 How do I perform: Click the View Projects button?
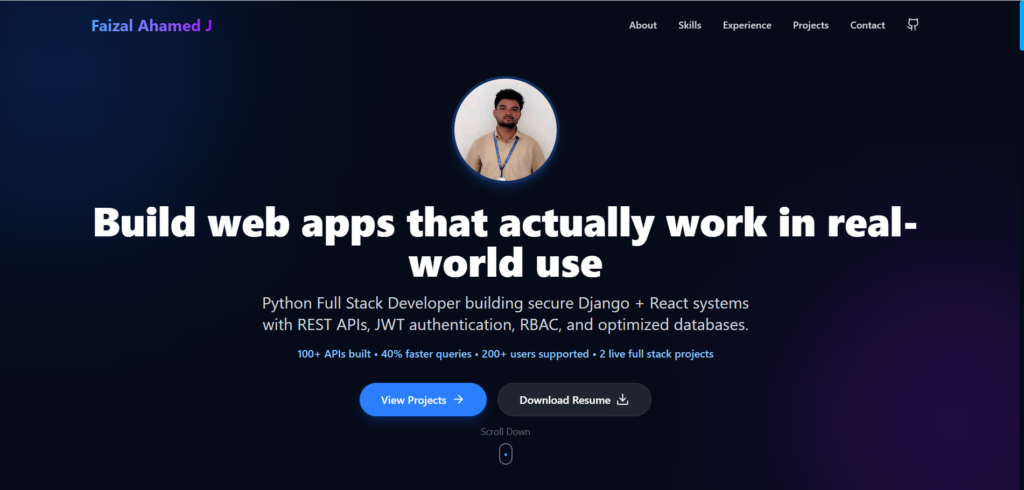point(423,400)
